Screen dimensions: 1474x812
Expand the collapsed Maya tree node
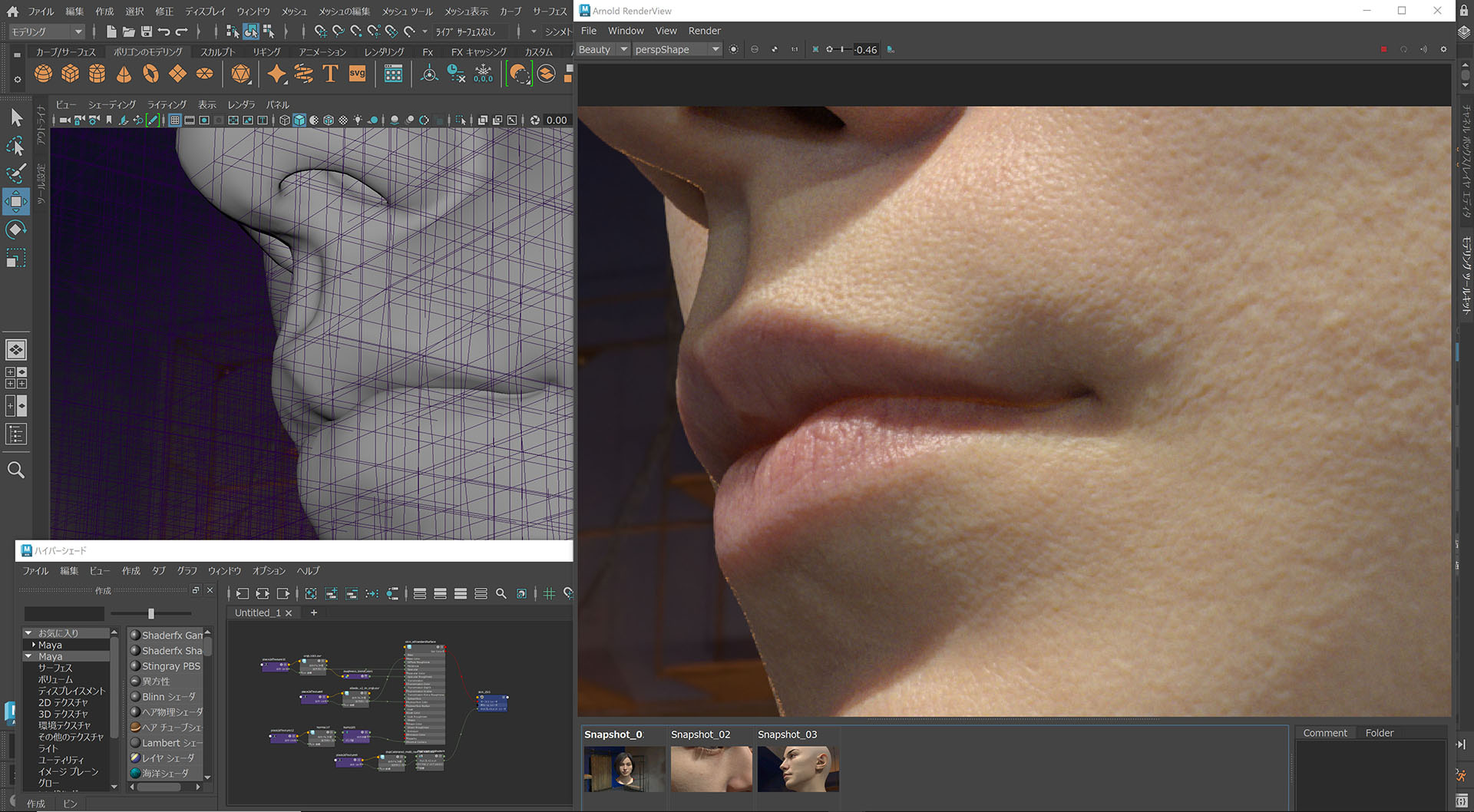pyautogui.click(x=34, y=645)
